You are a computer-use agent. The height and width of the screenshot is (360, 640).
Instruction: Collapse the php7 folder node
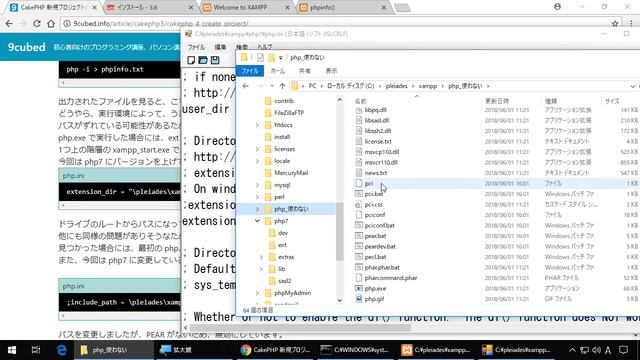click(x=257, y=221)
